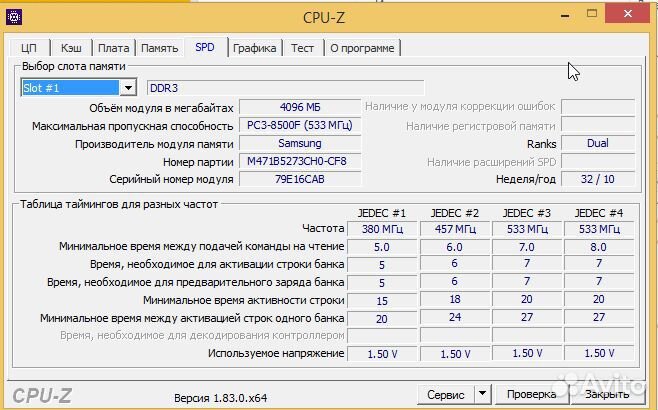Click the CPU-Z app icon in title bar
The width and height of the screenshot is (658, 410).
tap(14, 17)
